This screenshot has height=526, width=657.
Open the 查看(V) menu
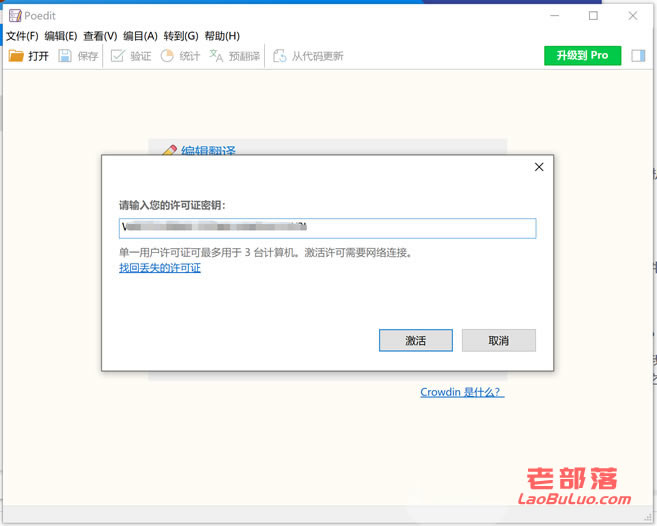coord(100,36)
